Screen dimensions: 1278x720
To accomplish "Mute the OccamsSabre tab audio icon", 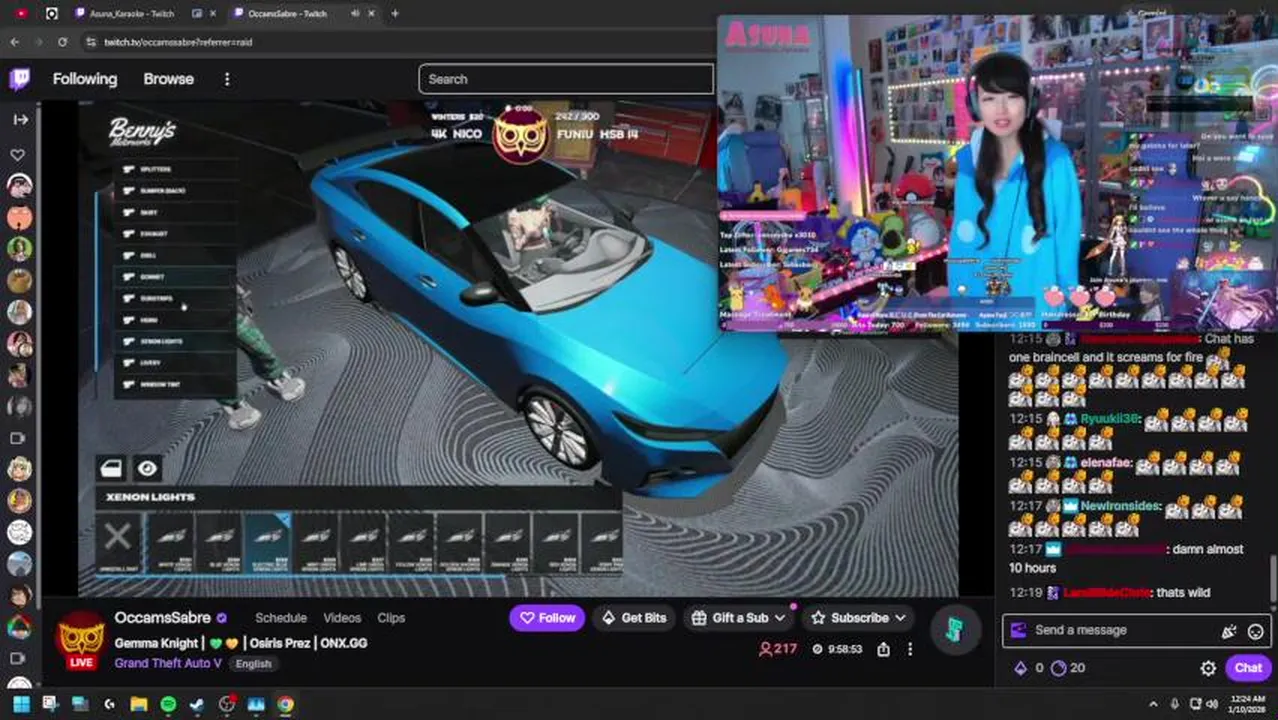I will [x=354, y=13].
